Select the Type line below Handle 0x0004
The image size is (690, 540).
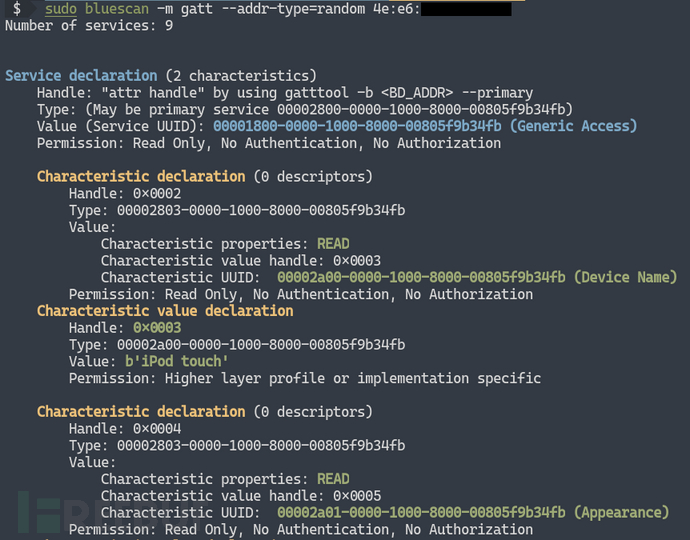coord(237,445)
